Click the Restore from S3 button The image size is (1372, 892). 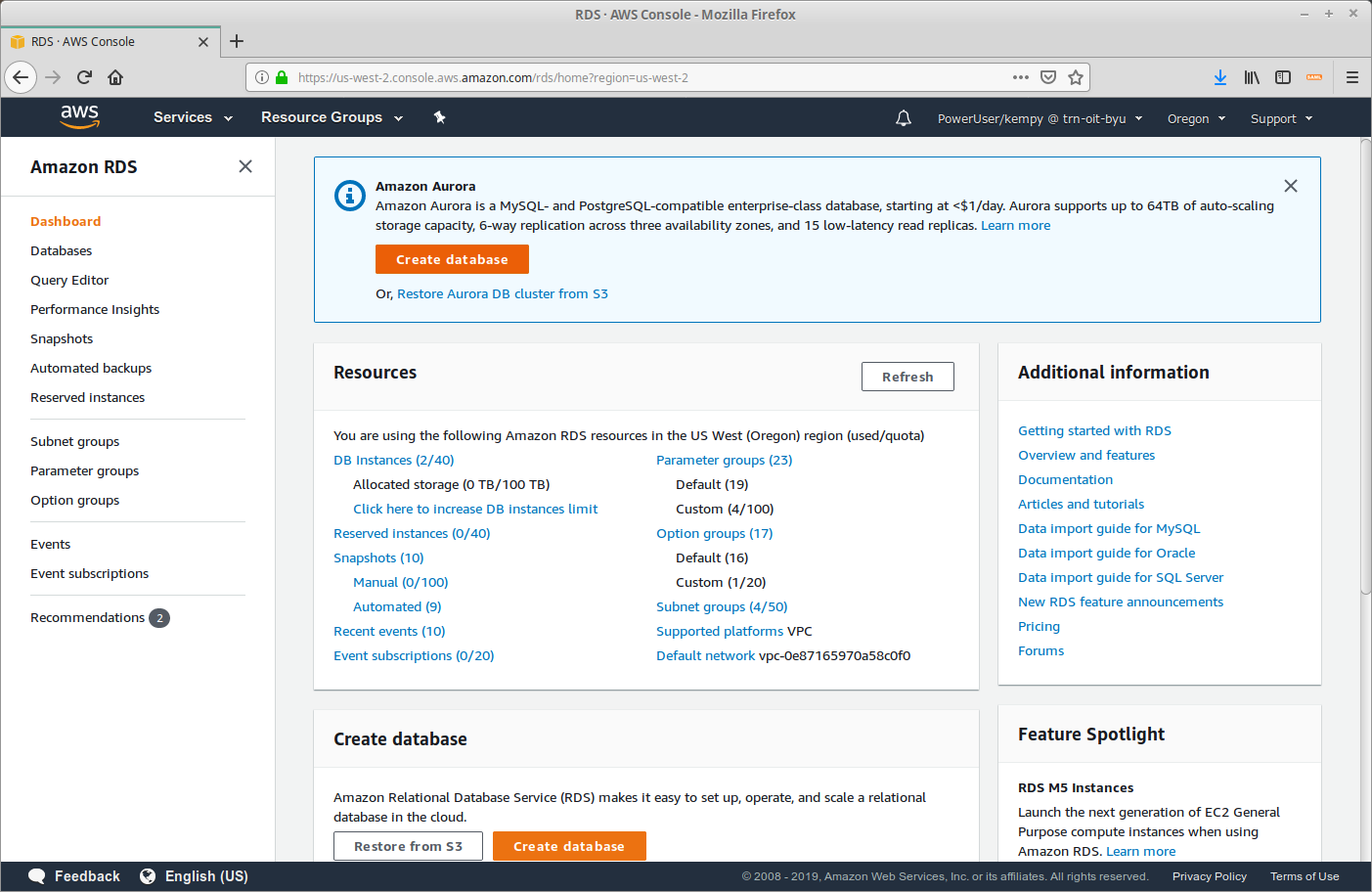tap(408, 846)
